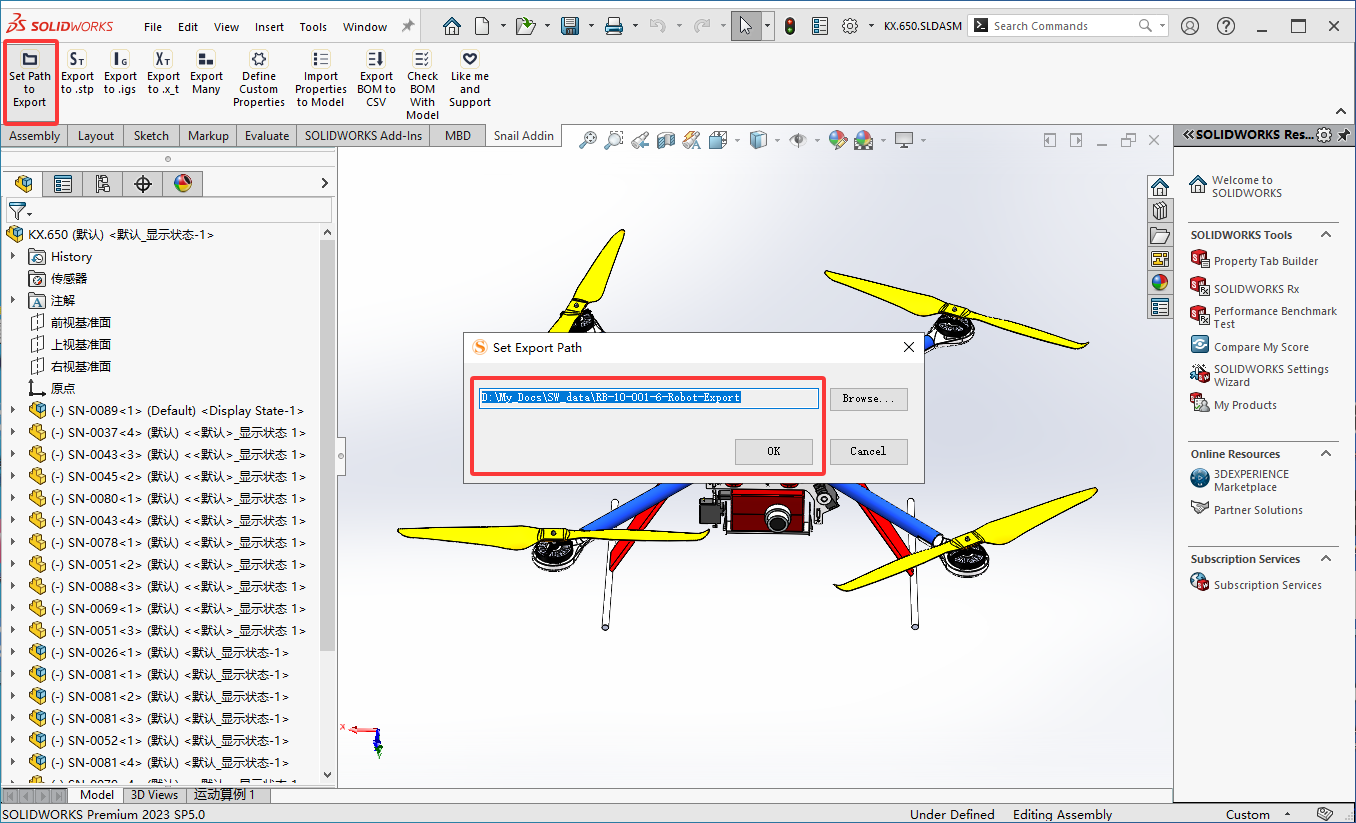Click Export BOM to CSV
The image size is (1356, 823).
click(376, 80)
